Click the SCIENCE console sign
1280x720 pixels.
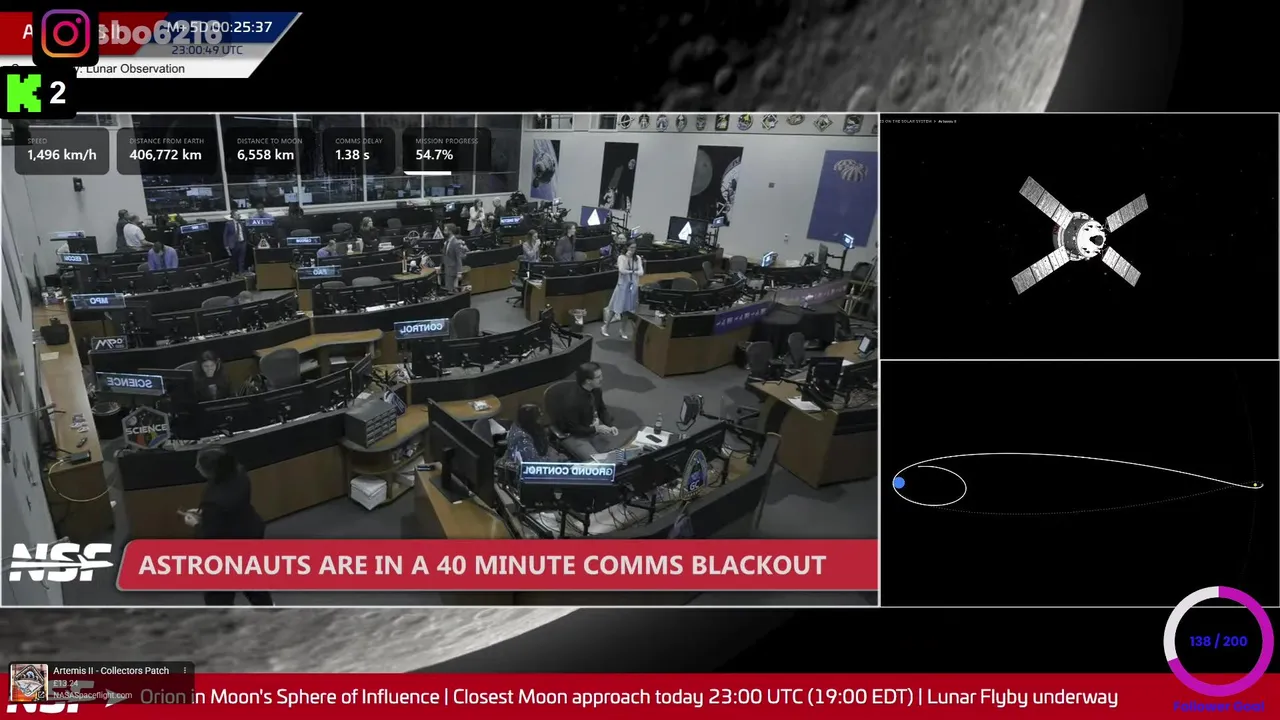[128, 382]
